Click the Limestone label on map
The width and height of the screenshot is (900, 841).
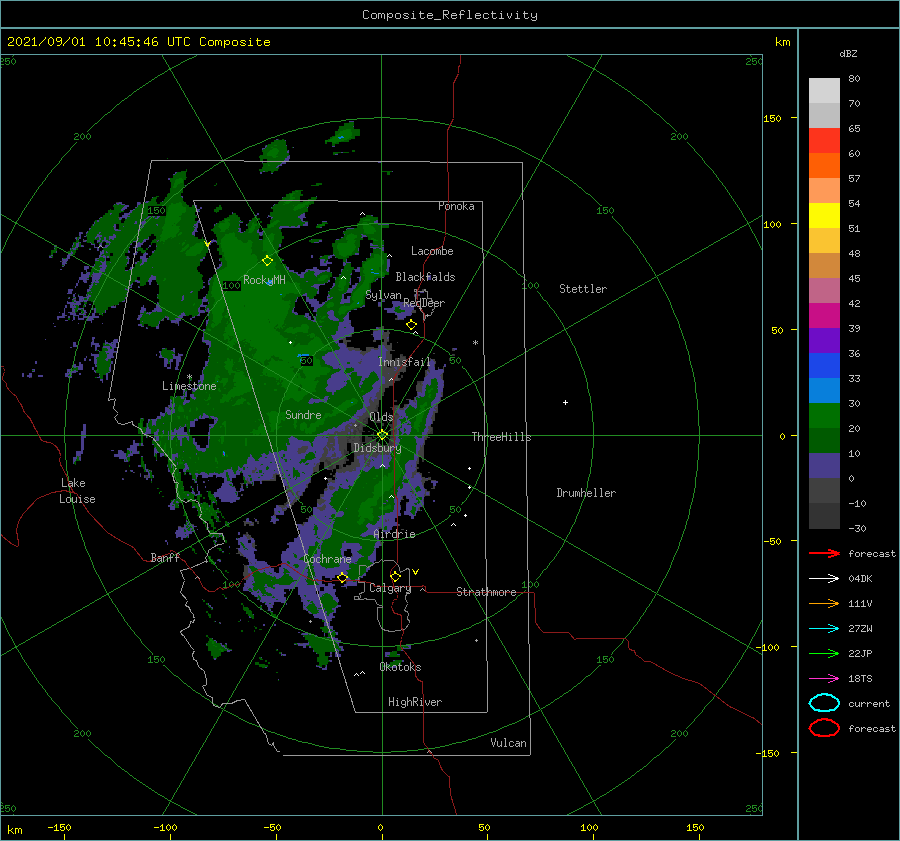coord(189,386)
